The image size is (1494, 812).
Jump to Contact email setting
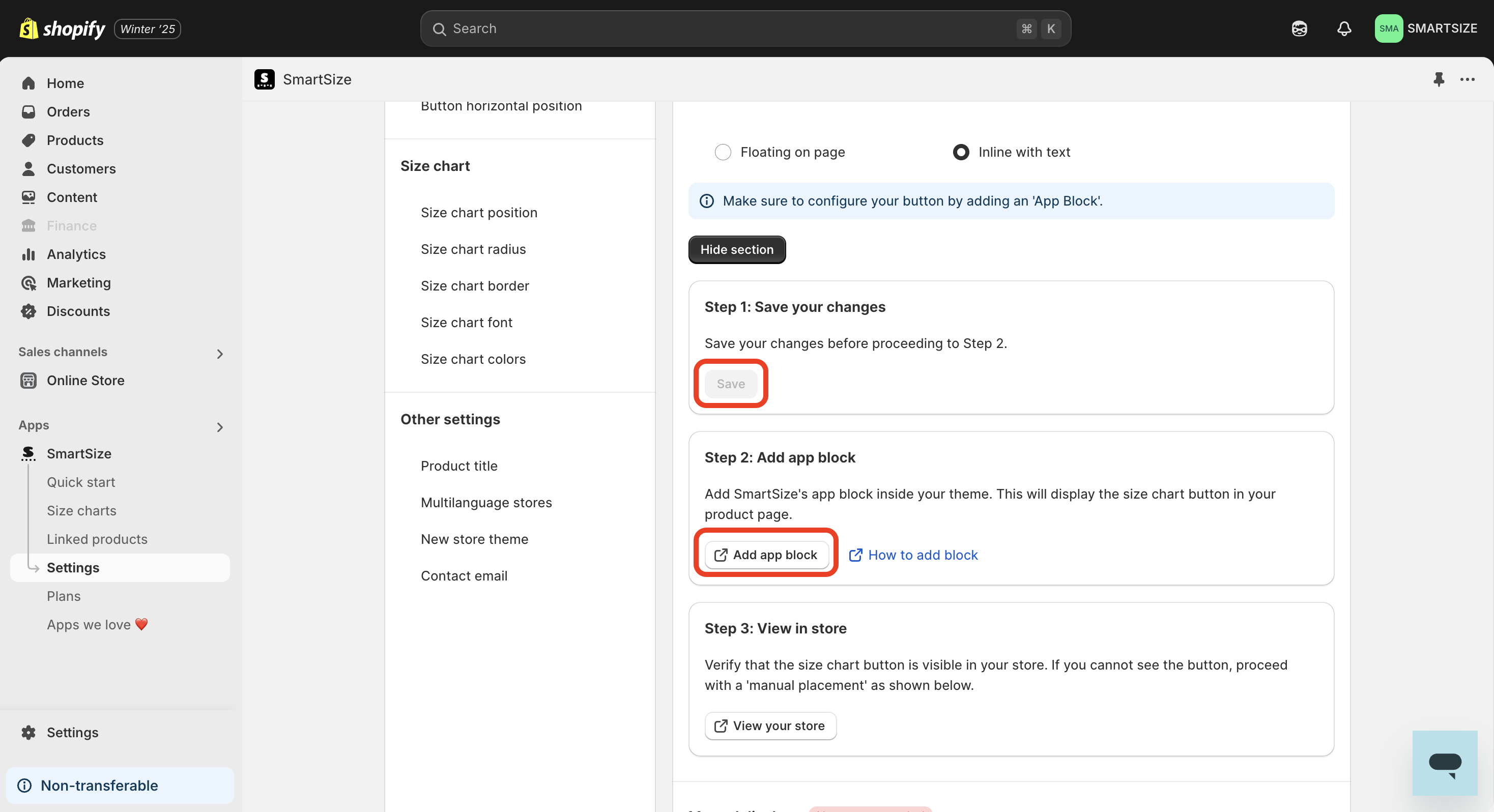tap(464, 575)
